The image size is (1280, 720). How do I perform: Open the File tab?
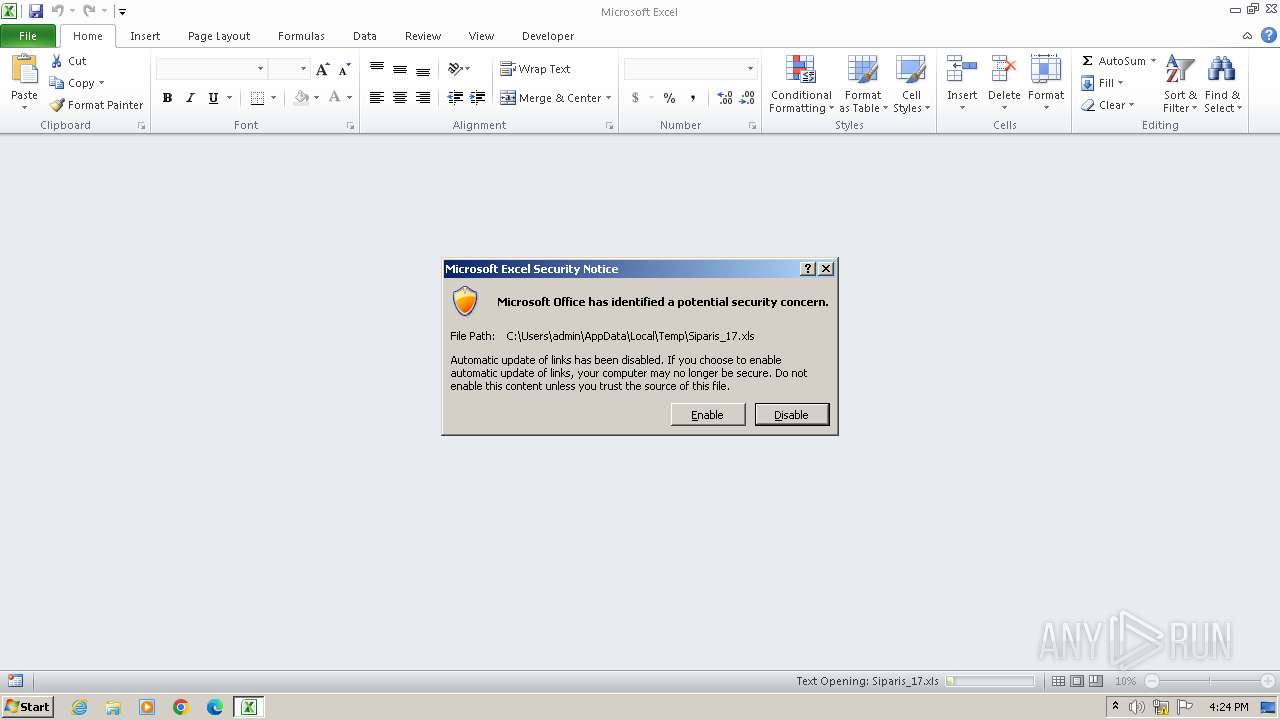(x=28, y=36)
